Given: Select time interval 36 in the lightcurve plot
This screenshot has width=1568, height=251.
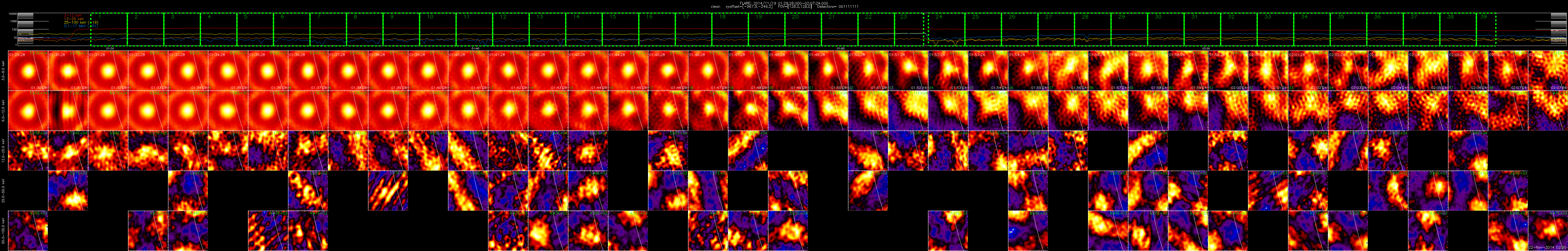Looking at the screenshot, I should pyautogui.click(x=1385, y=29).
